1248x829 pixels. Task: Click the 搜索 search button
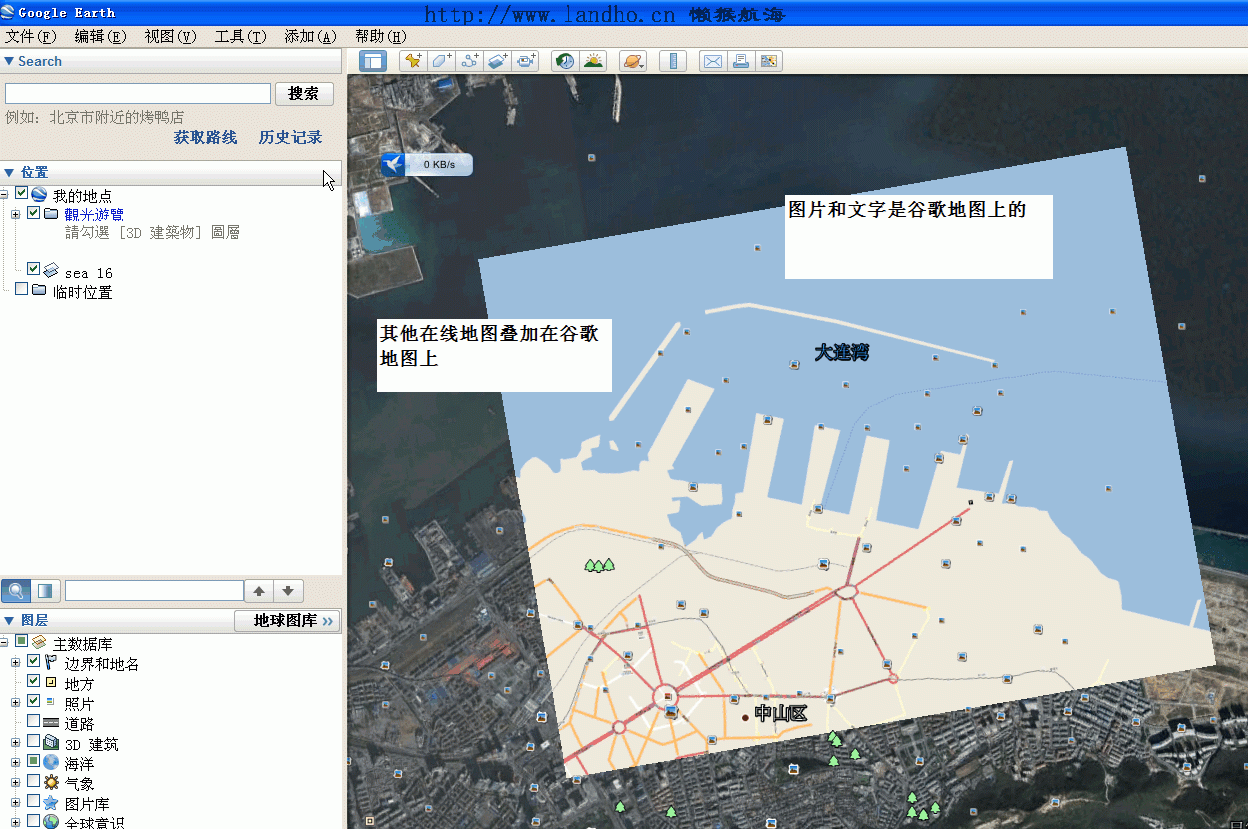[304, 93]
